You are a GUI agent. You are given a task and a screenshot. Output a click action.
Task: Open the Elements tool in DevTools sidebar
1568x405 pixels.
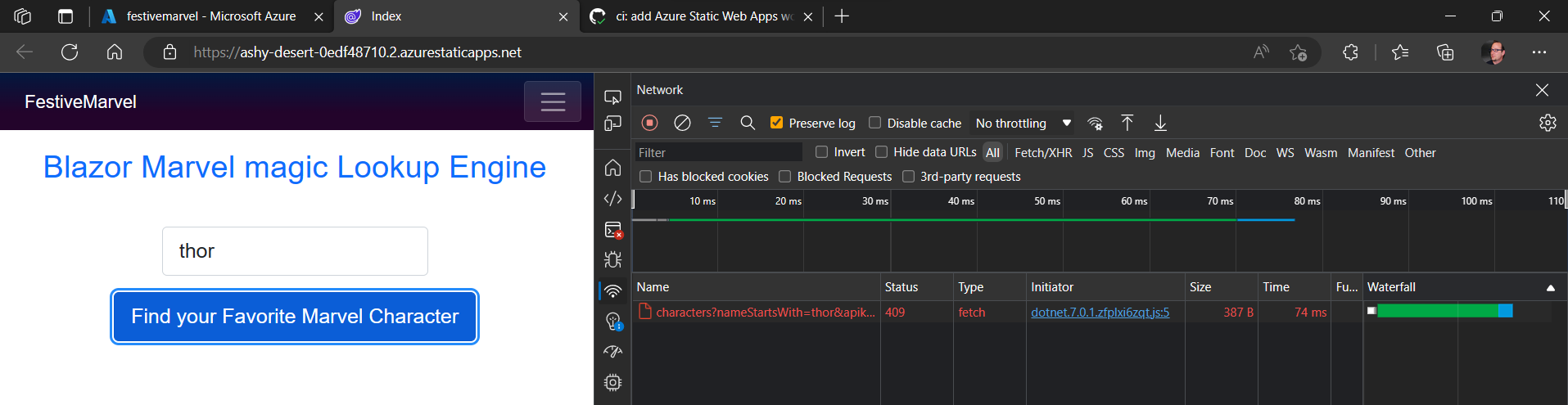(612, 199)
